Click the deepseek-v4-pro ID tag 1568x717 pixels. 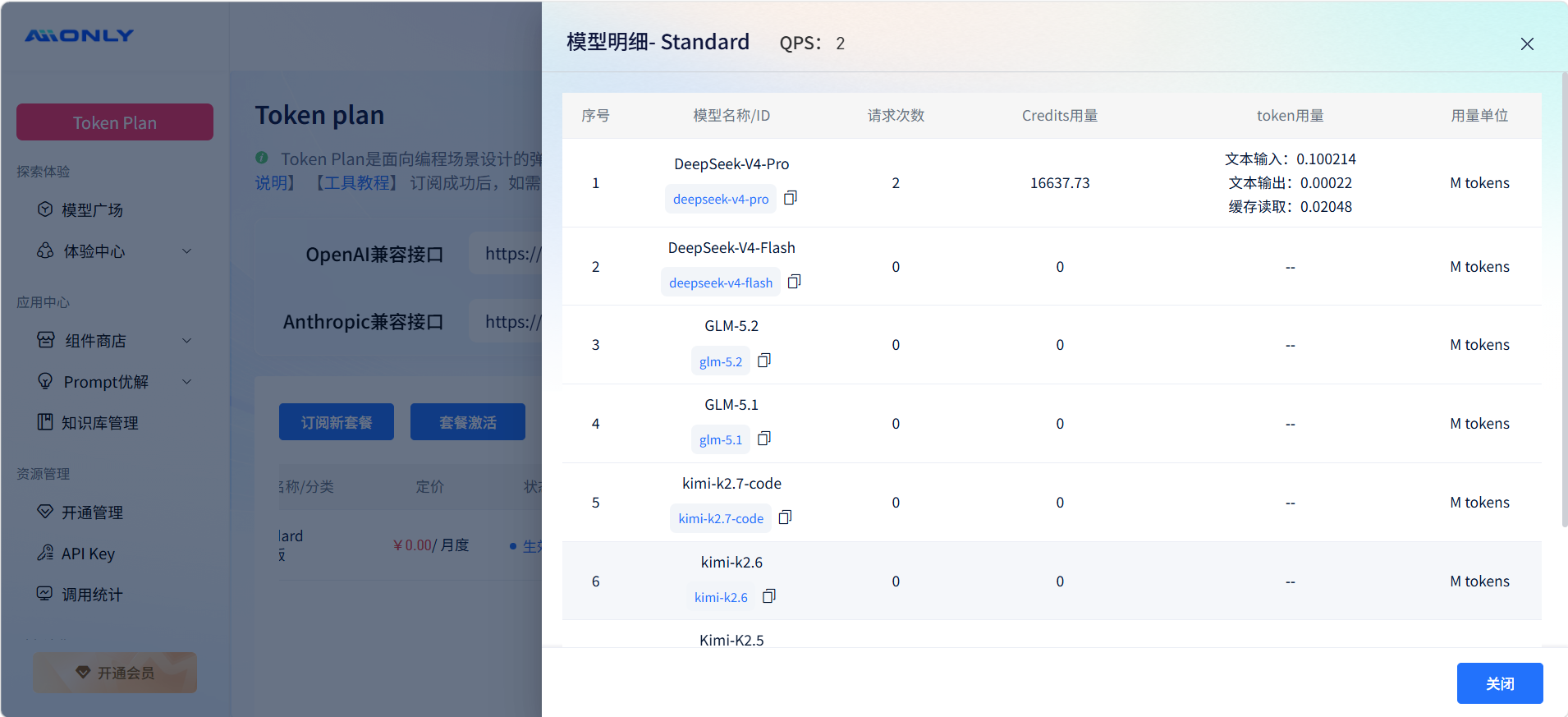click(721, 199)
